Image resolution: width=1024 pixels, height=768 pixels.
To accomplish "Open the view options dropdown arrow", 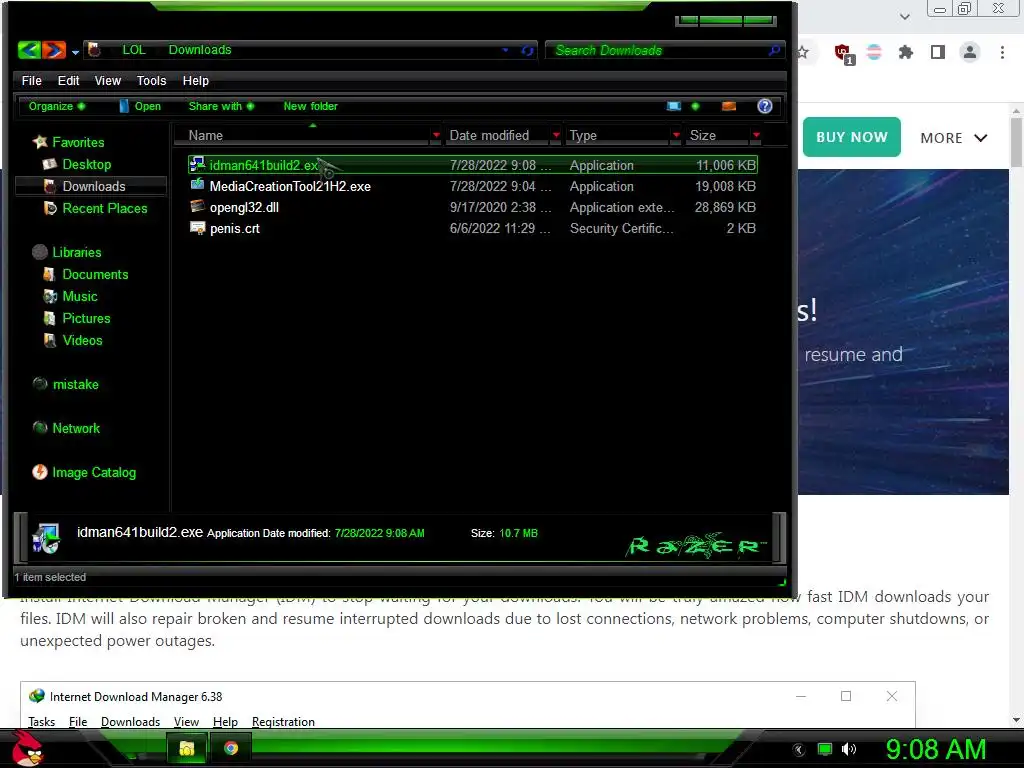I will point(695,106).
